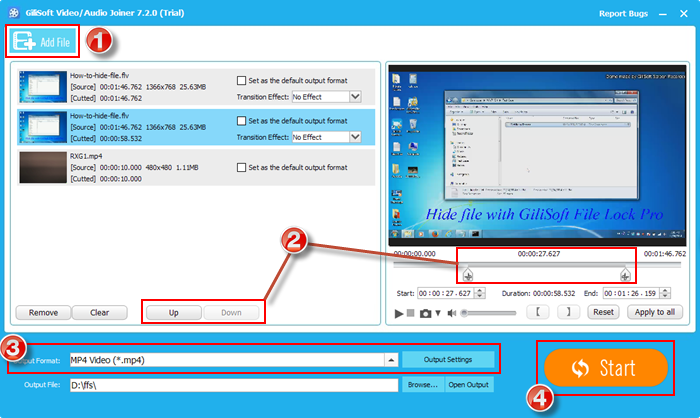The image size is (700, 418).
Task: Check default output format for second file
Action: [241, 122]
